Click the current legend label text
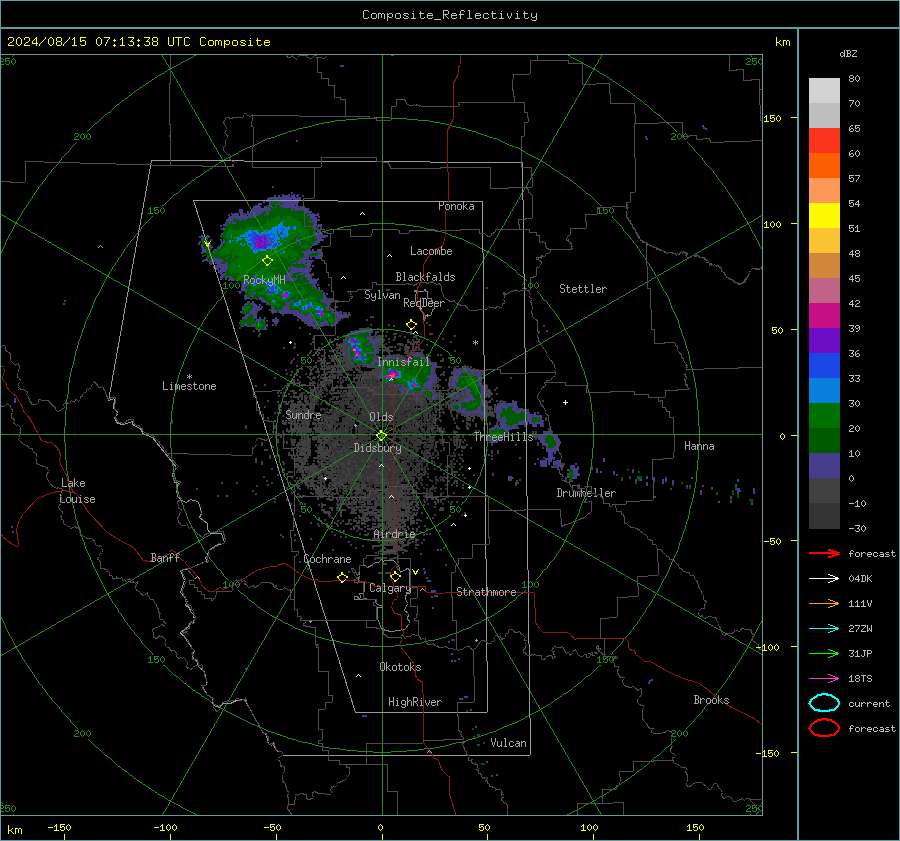The width and height of the screenshot is (900, 841). [869, 703]
